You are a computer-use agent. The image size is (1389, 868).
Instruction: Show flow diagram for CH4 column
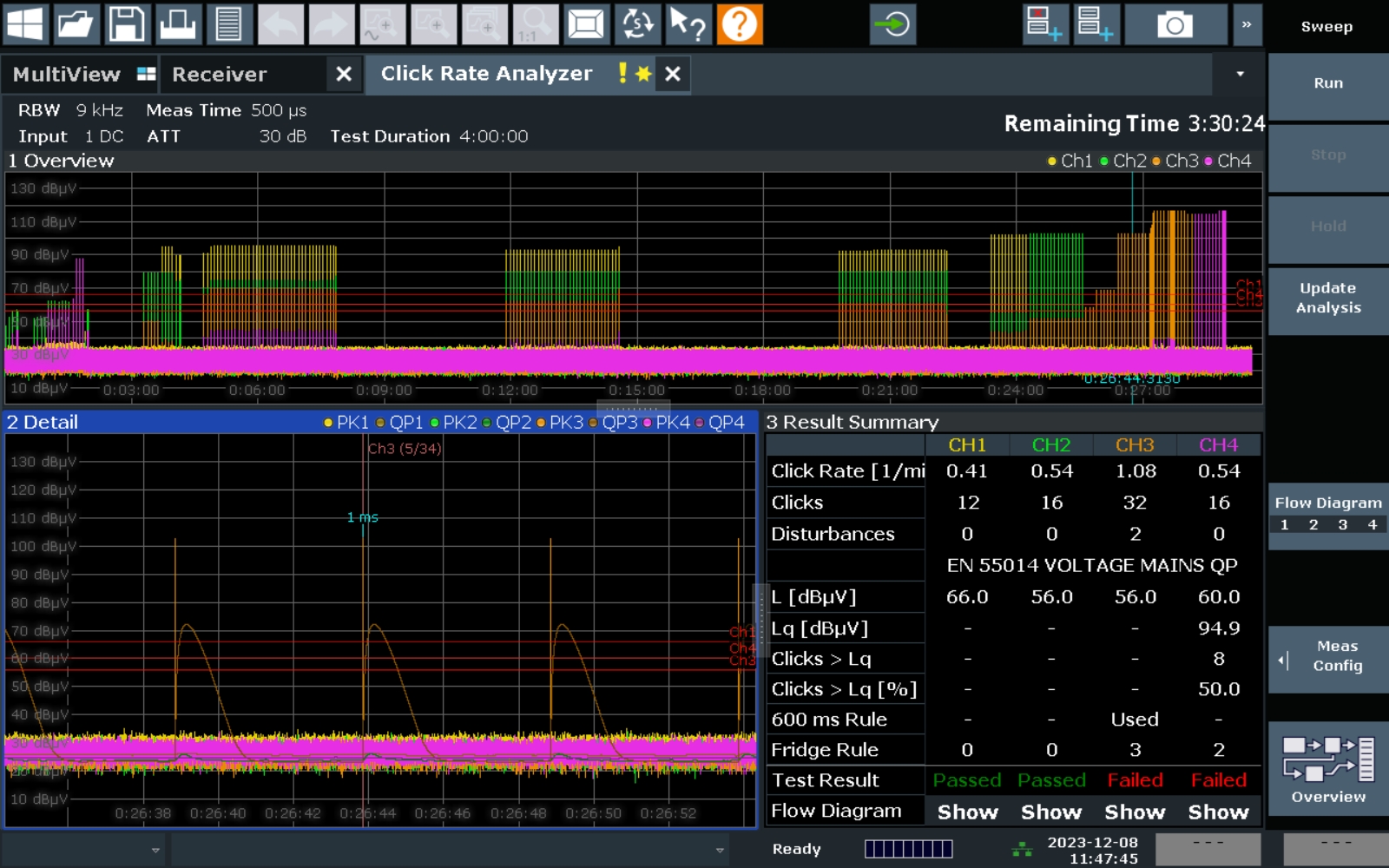click(x=1219, y=812)
